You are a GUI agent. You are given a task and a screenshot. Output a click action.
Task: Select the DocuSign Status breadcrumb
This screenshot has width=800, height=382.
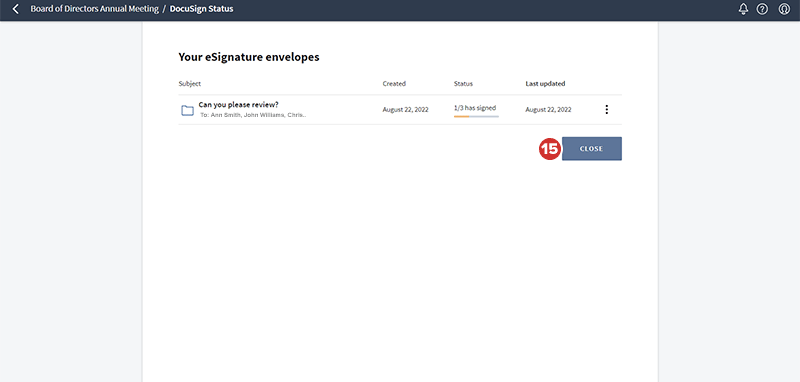pos(202,9)
